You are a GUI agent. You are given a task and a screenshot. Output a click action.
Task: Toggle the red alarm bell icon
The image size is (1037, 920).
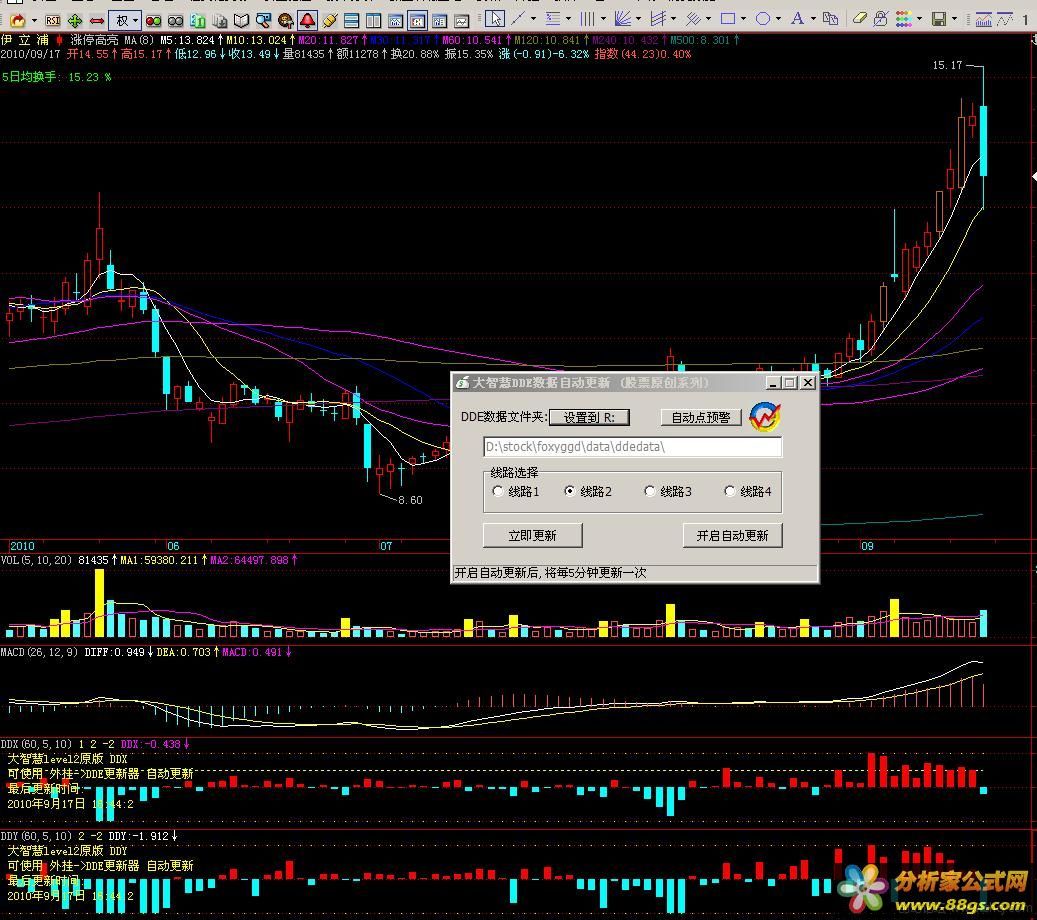308,21
